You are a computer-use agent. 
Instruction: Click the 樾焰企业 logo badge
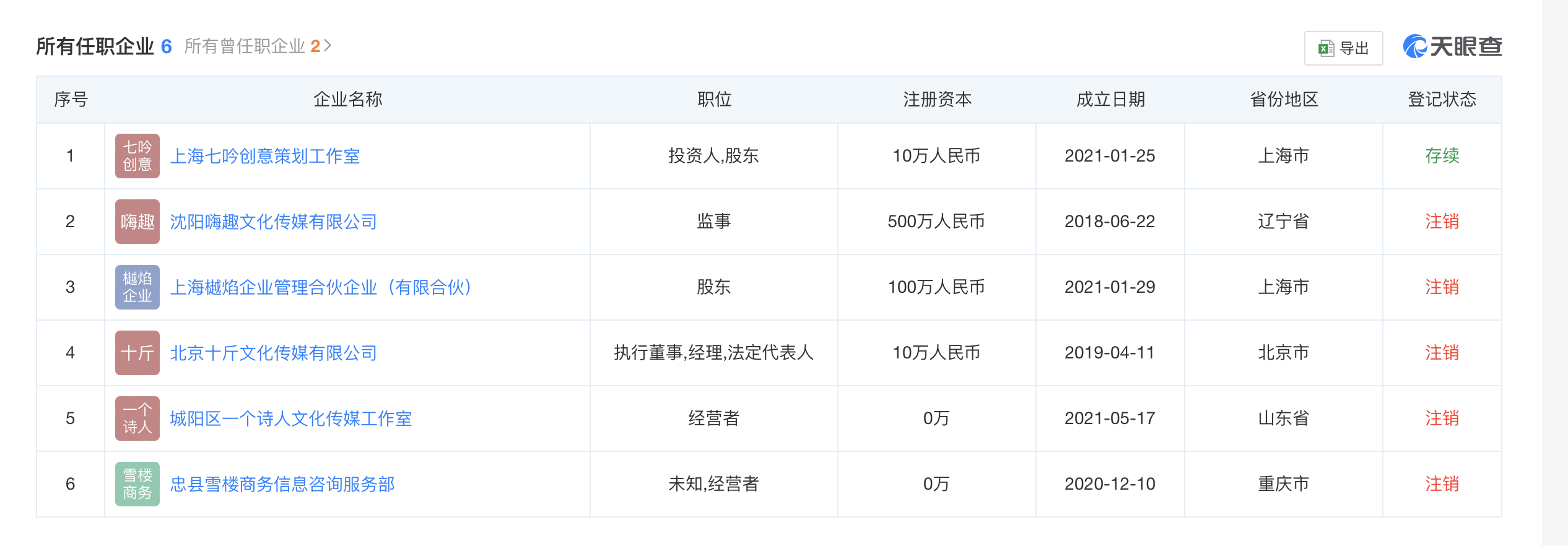137,287
